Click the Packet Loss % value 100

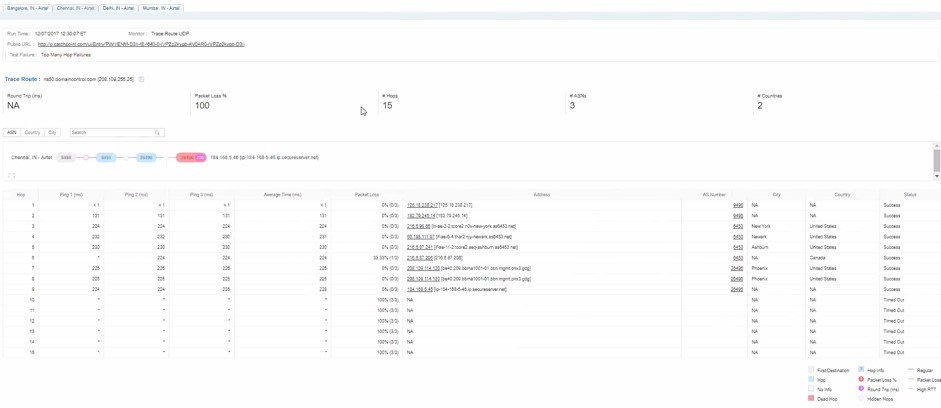pos(202,106)
